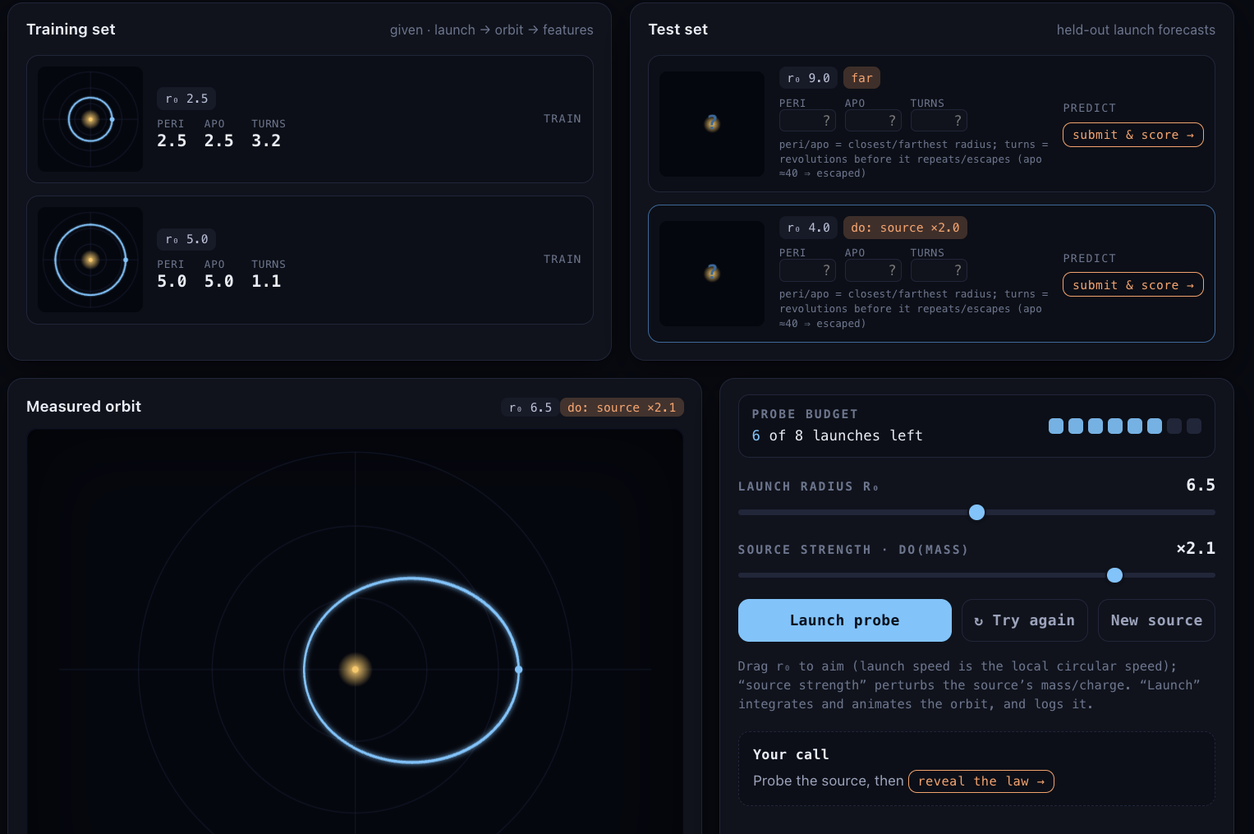Click the Launch probe button
Viewport: 1254px width, 834px height.
(844, 620)
